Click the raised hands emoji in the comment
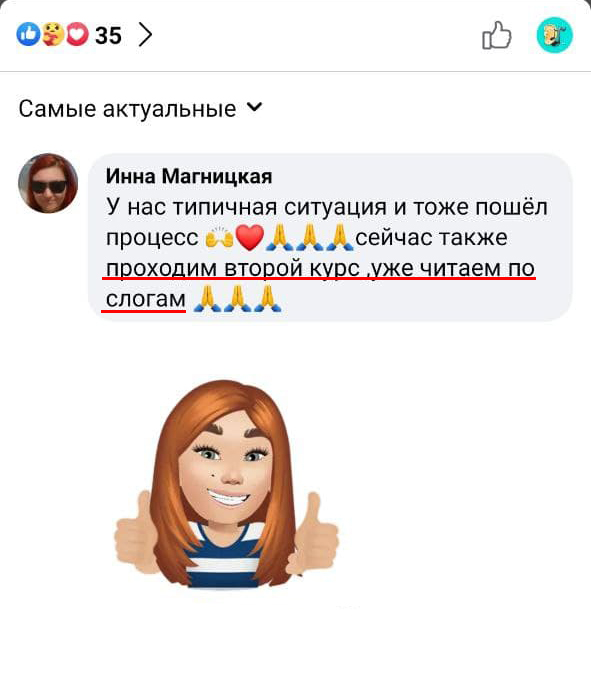 pos(219,237)
